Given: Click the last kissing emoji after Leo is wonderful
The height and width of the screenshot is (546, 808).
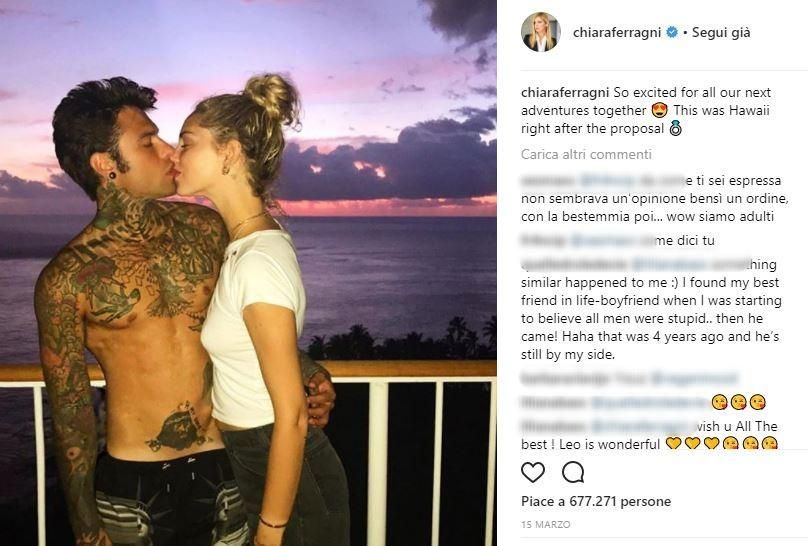Looking at the screenshot, I should pos(769,443).
